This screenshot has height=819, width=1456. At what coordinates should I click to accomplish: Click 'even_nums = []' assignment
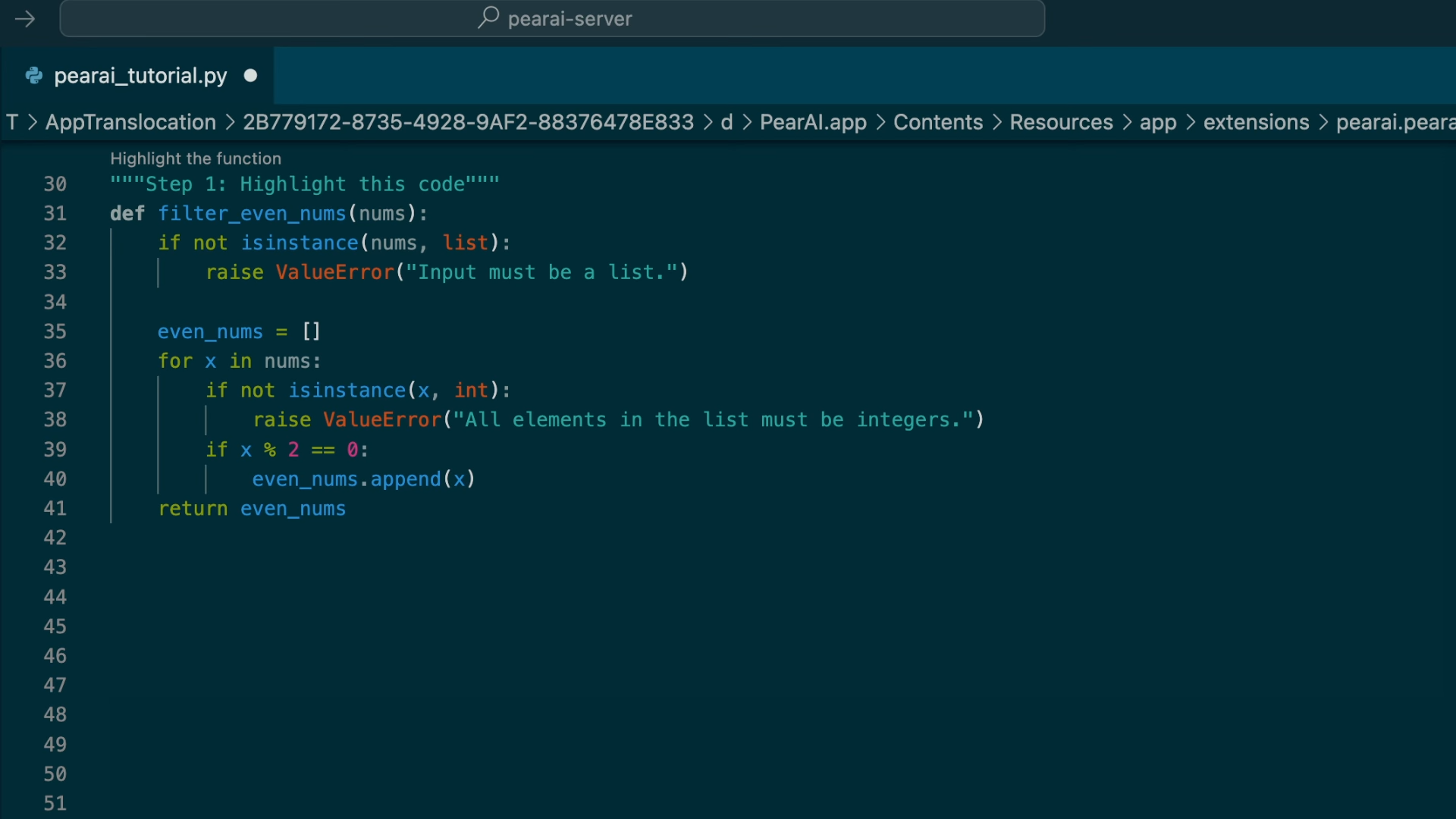(x=239, y=331)
